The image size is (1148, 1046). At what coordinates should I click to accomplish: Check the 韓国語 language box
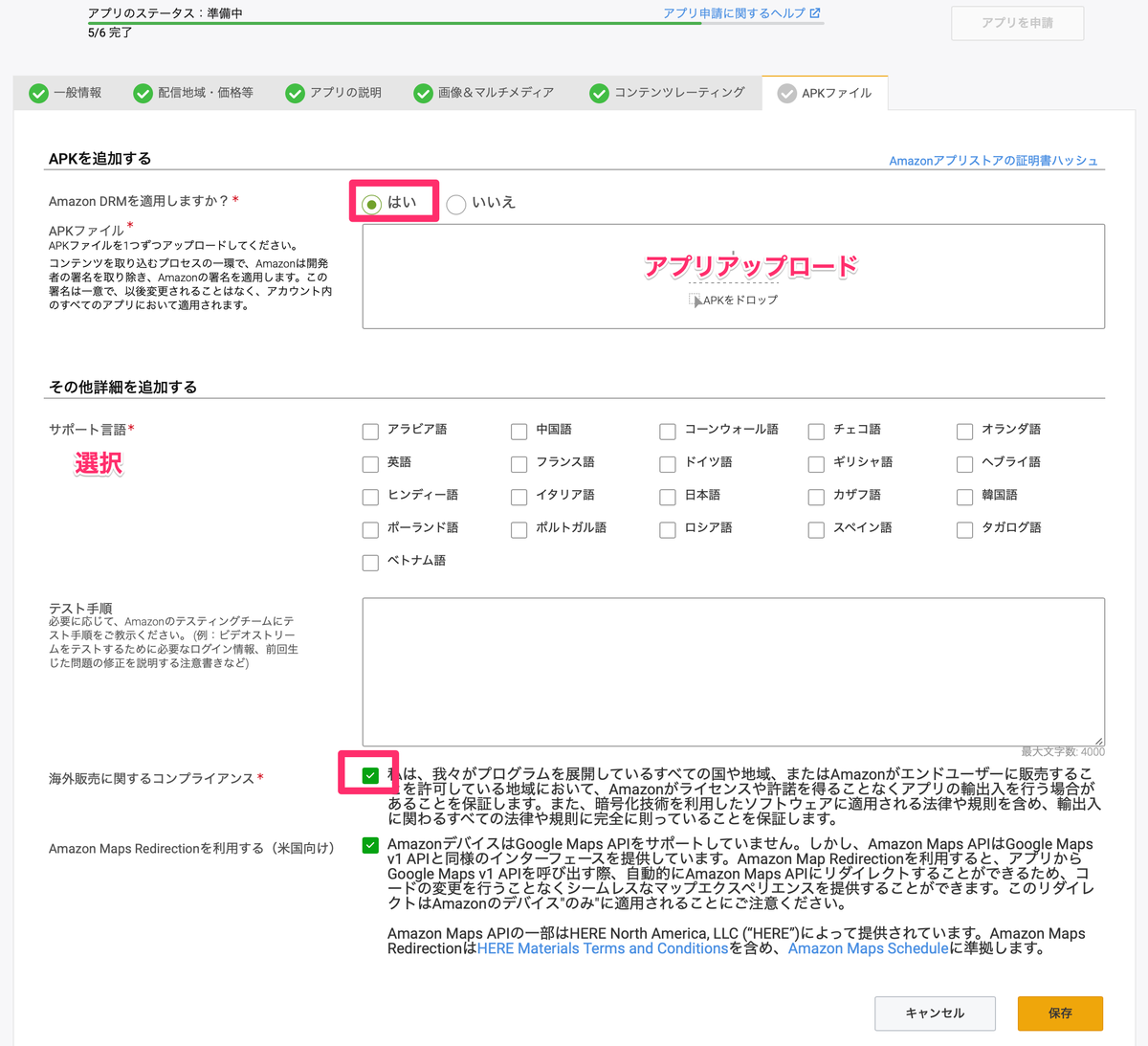964,497
